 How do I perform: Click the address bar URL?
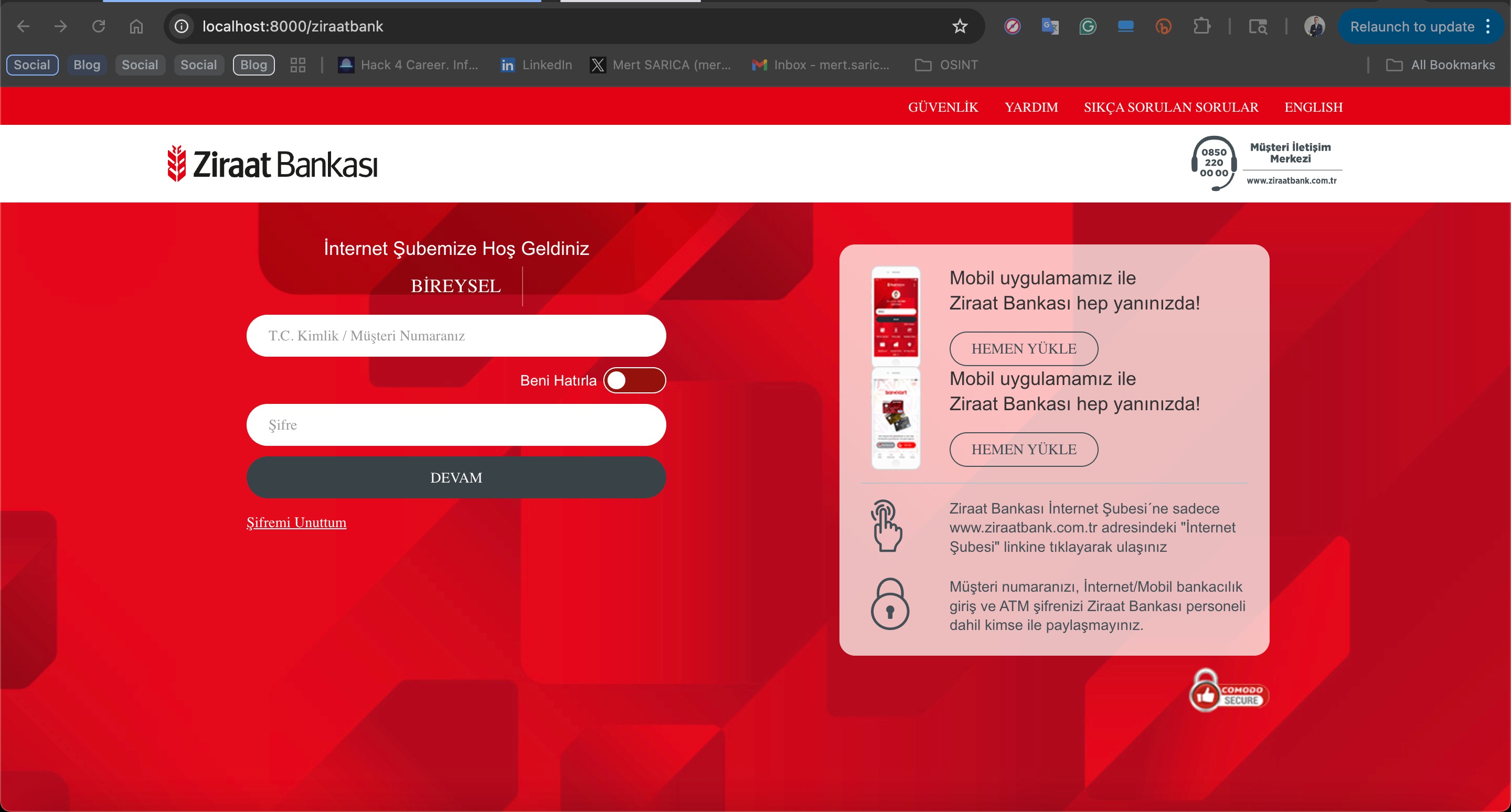coord(293,26)
